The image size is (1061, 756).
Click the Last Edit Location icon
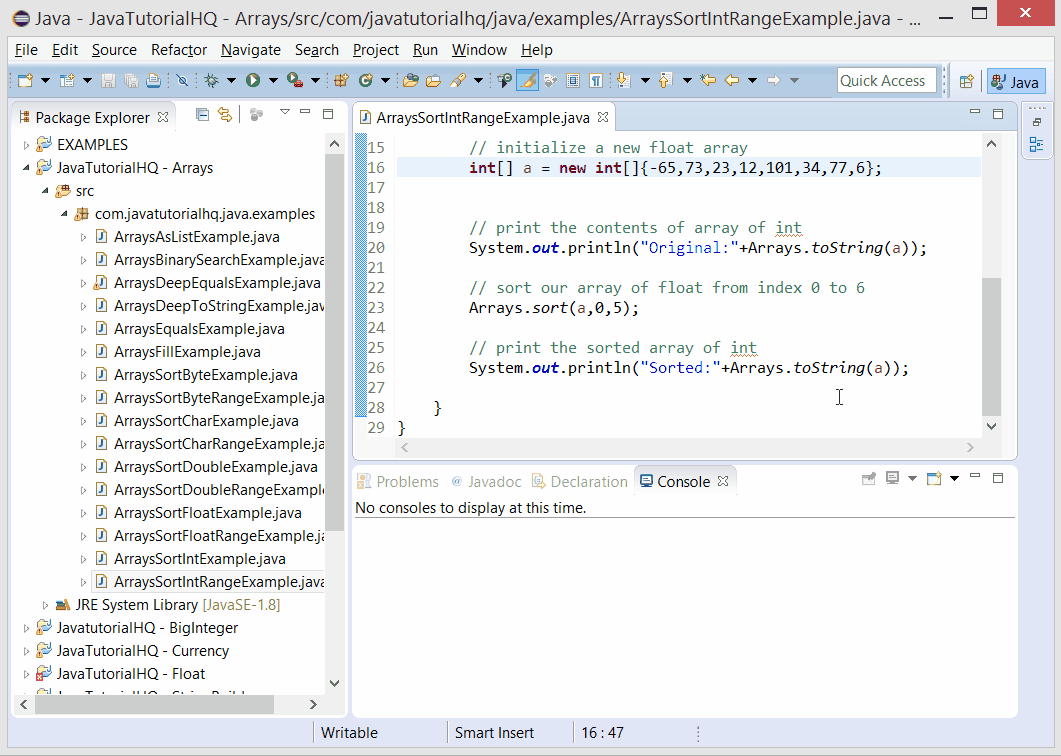click(708, 81)
